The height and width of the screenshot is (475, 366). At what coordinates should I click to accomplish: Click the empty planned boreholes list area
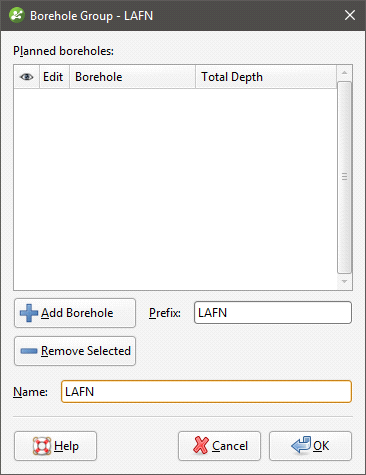coord(175,189)
